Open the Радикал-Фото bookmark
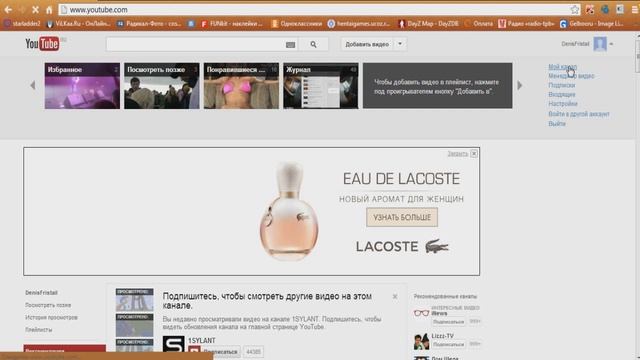 pyautogui.click(x=149, y=24)
